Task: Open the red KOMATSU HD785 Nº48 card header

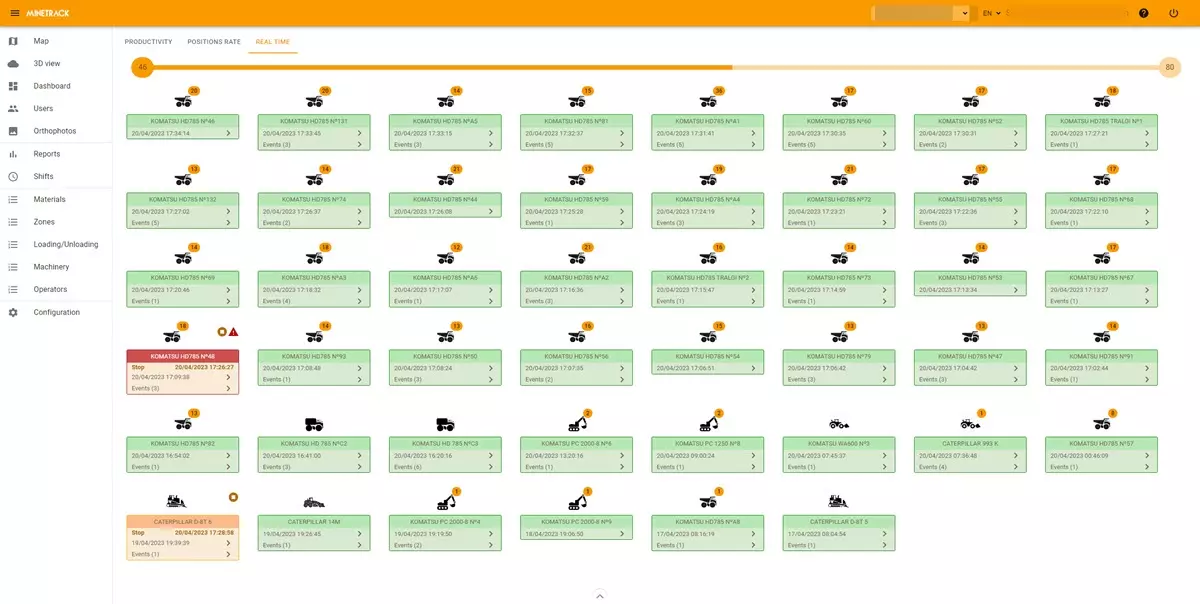Action: pos(183,356)
